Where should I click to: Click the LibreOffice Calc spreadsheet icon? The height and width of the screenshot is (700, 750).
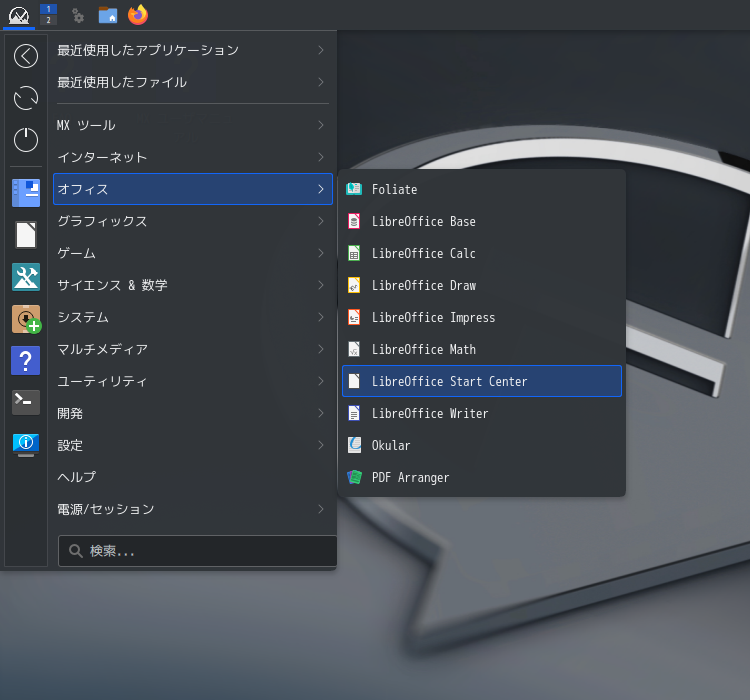(x=354, y=253)
